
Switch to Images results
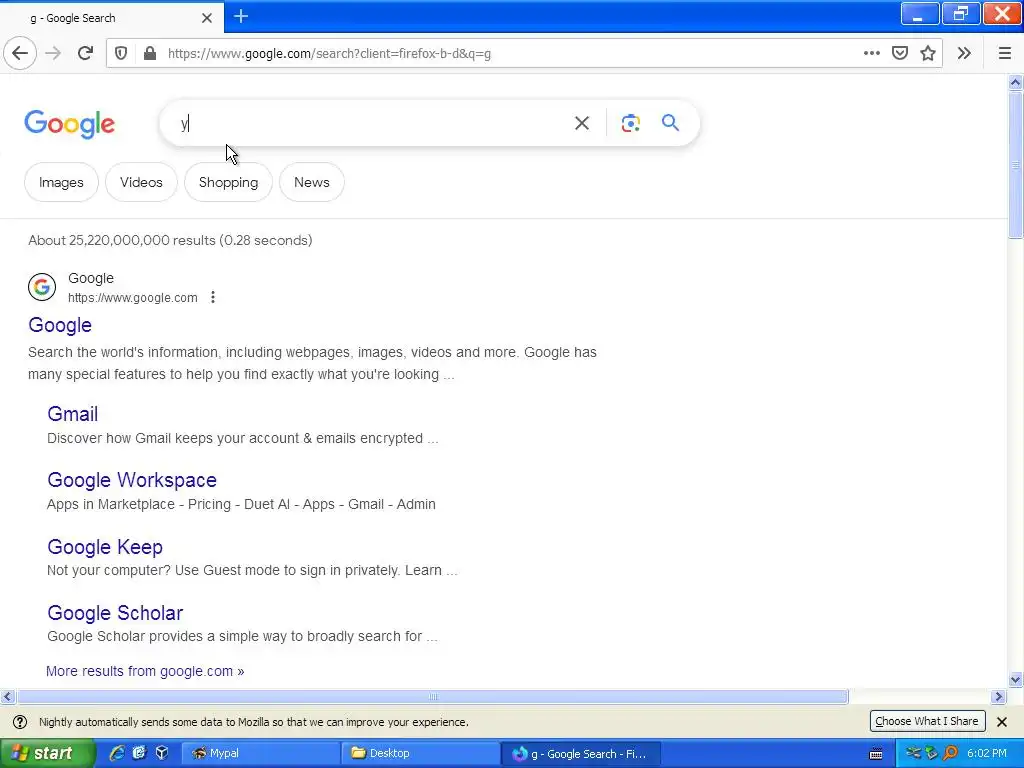(61, 182)
